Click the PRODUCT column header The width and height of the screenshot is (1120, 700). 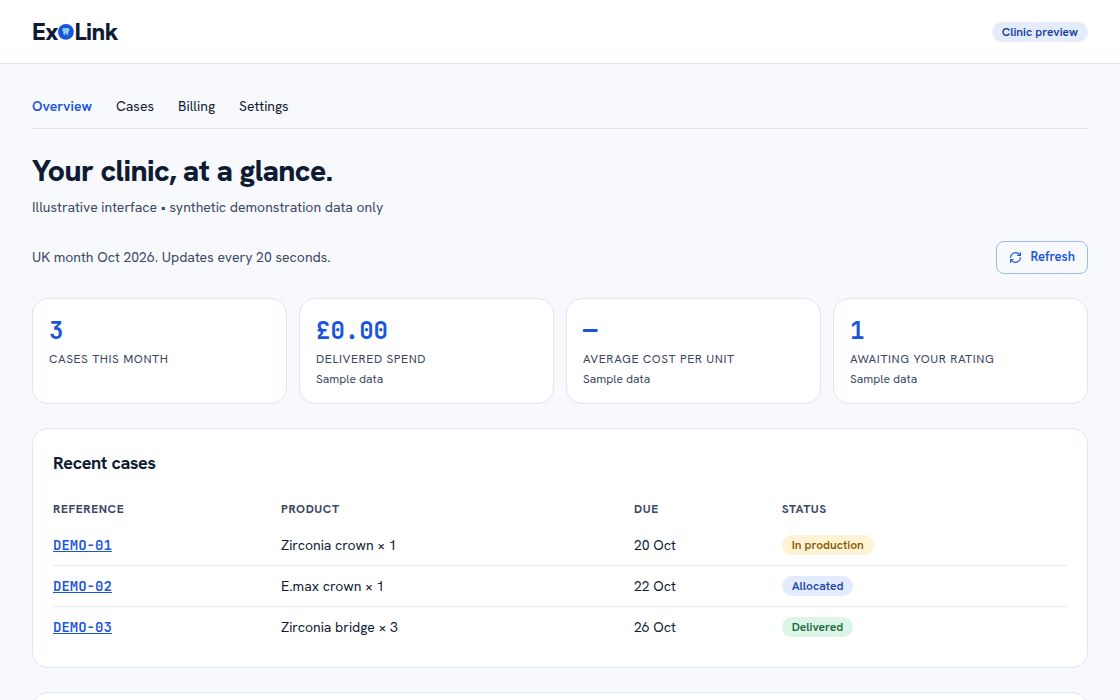click(310, 509)
